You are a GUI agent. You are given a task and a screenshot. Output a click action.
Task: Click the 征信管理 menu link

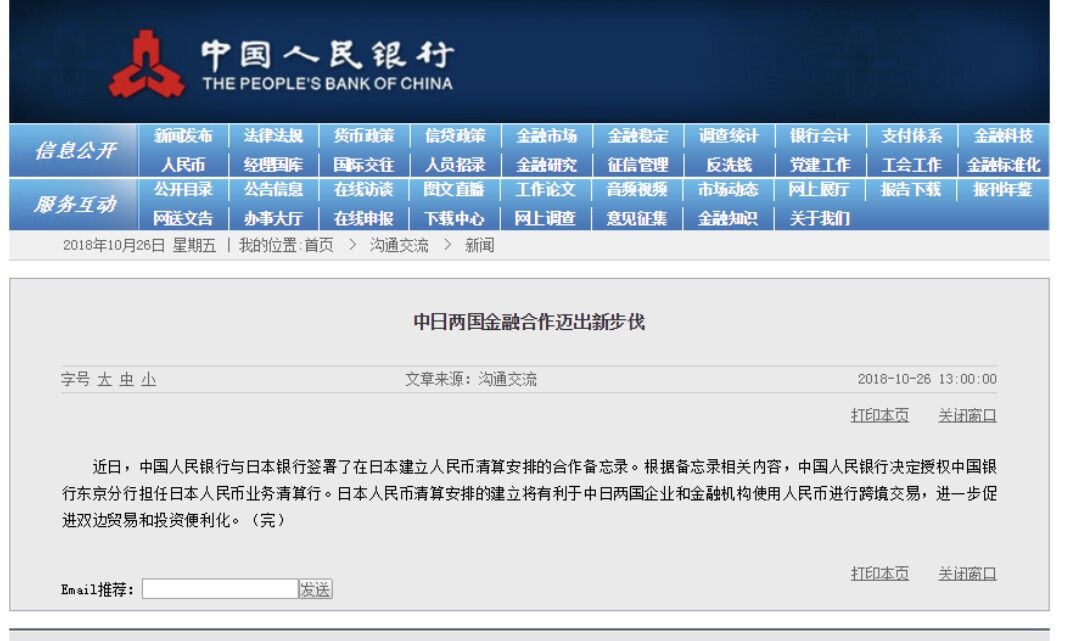[x=637, y=165]
